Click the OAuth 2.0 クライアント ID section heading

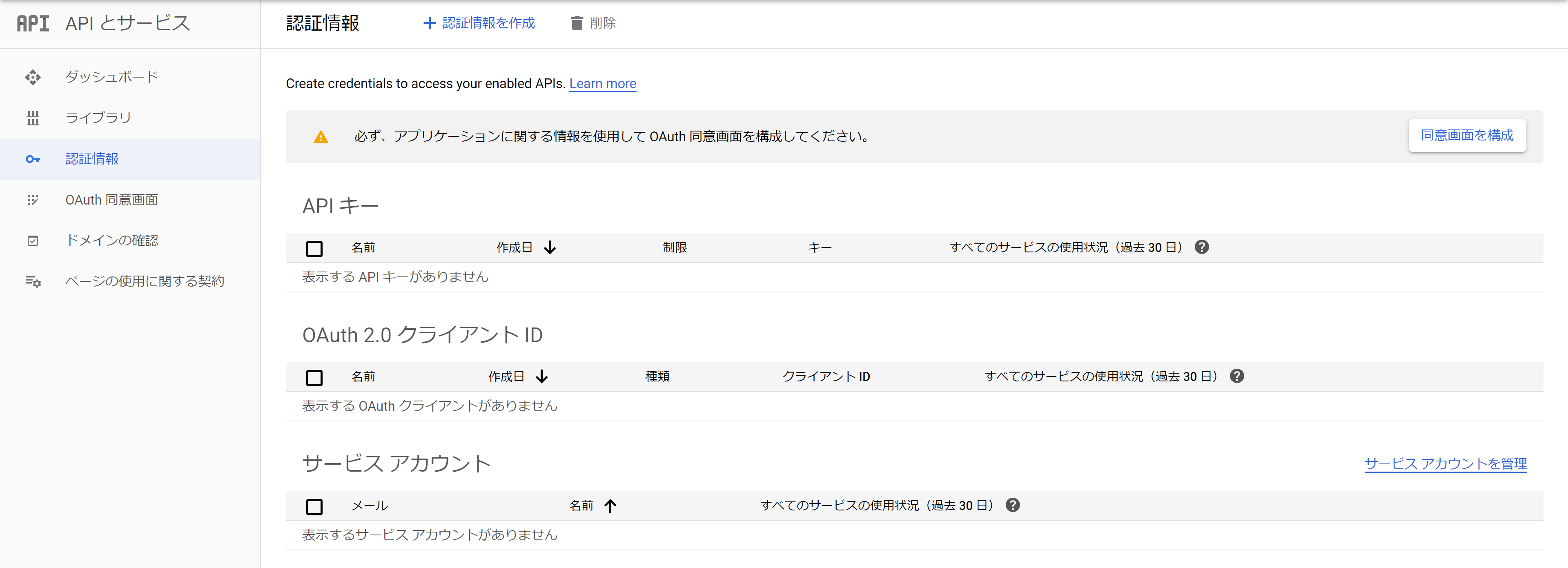click(x=423, y=335)
